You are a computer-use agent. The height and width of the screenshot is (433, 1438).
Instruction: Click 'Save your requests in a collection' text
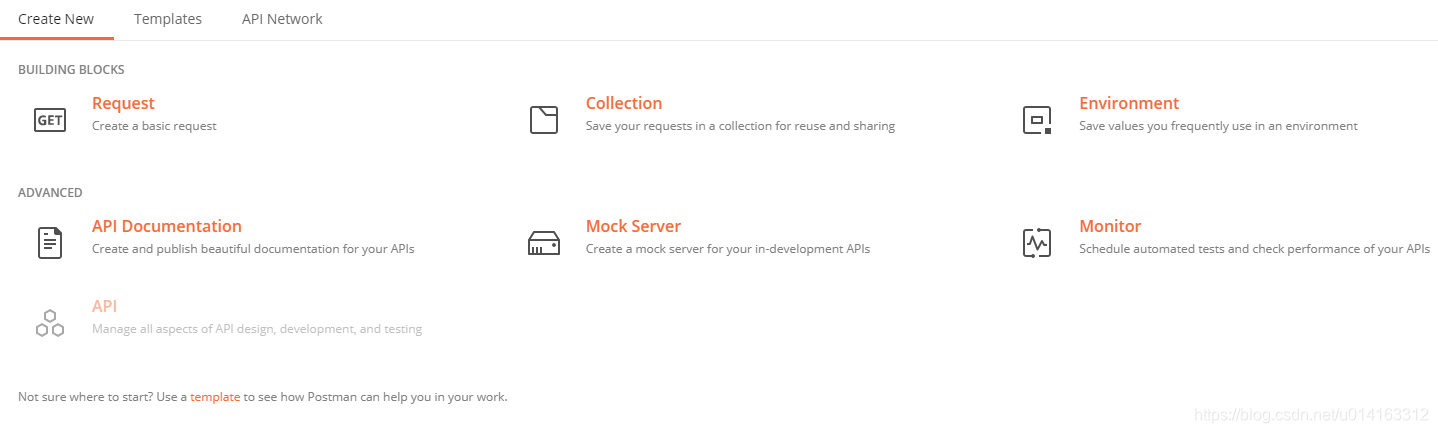pos(740,126)
